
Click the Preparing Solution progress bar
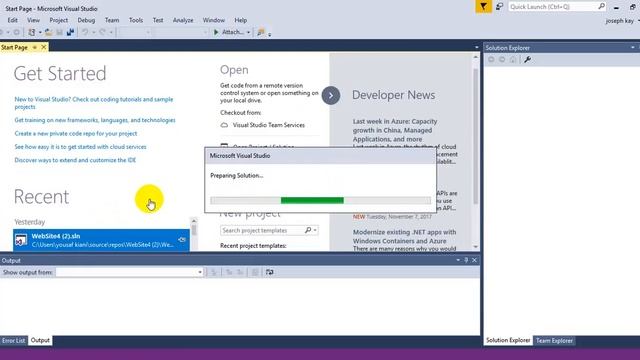[320, 200]
